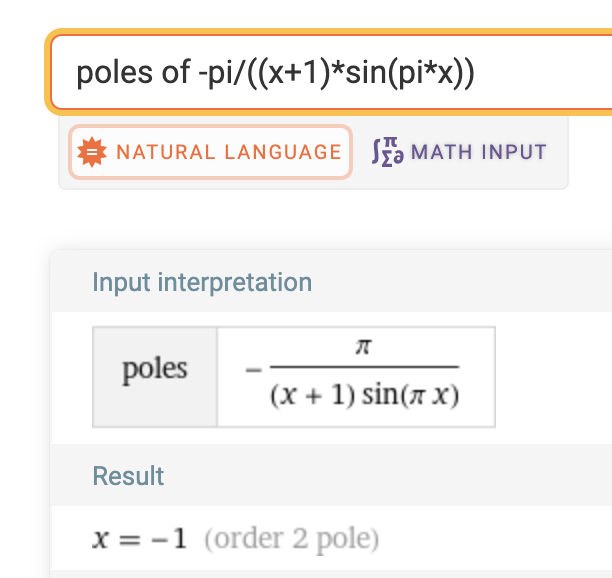Click the '(order 2 pole)' annotation

click(291, 540)
